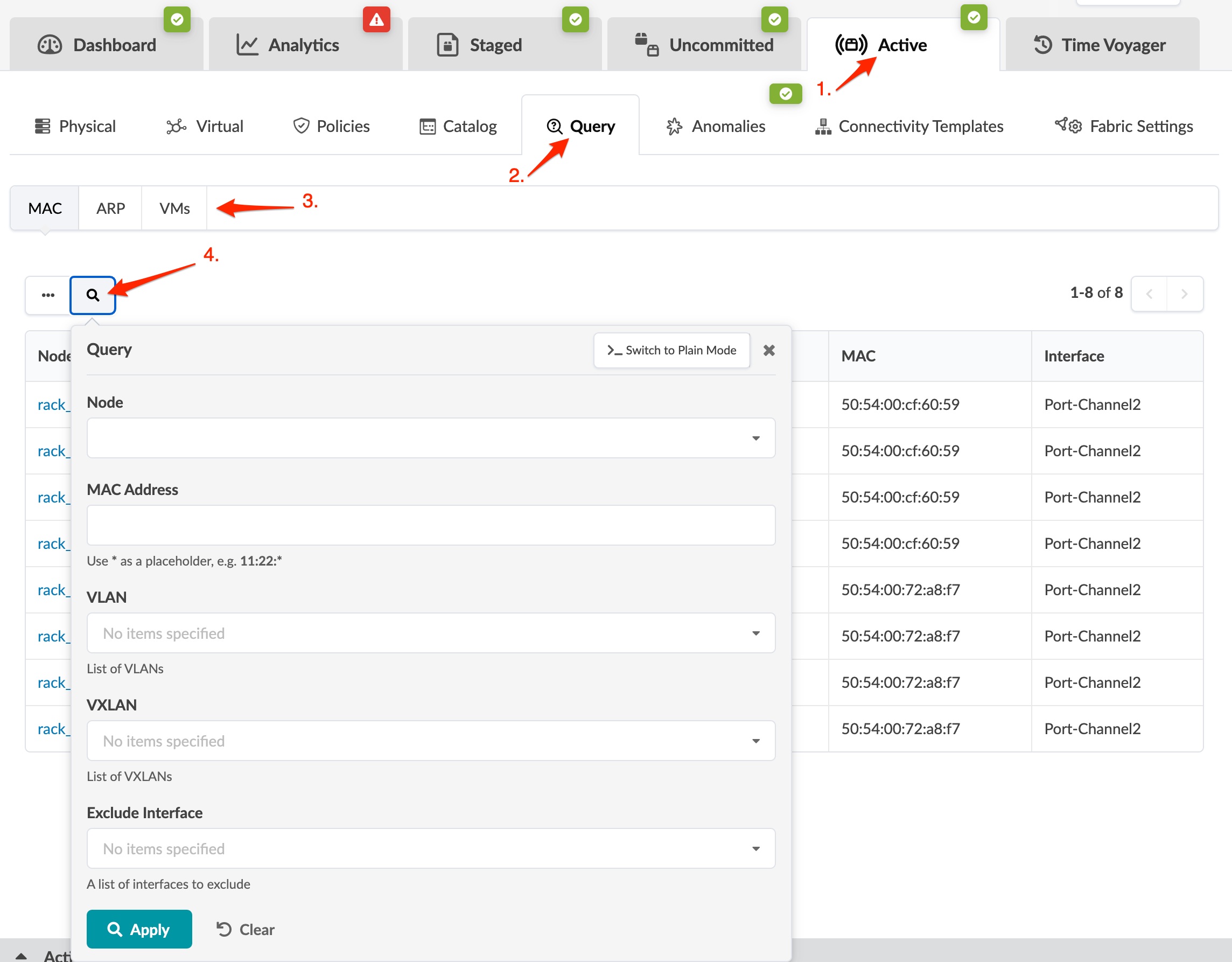This screenshot has width=1232, height=962.
Task: Click green status badge above Anomalies
Action: point(785,94)
